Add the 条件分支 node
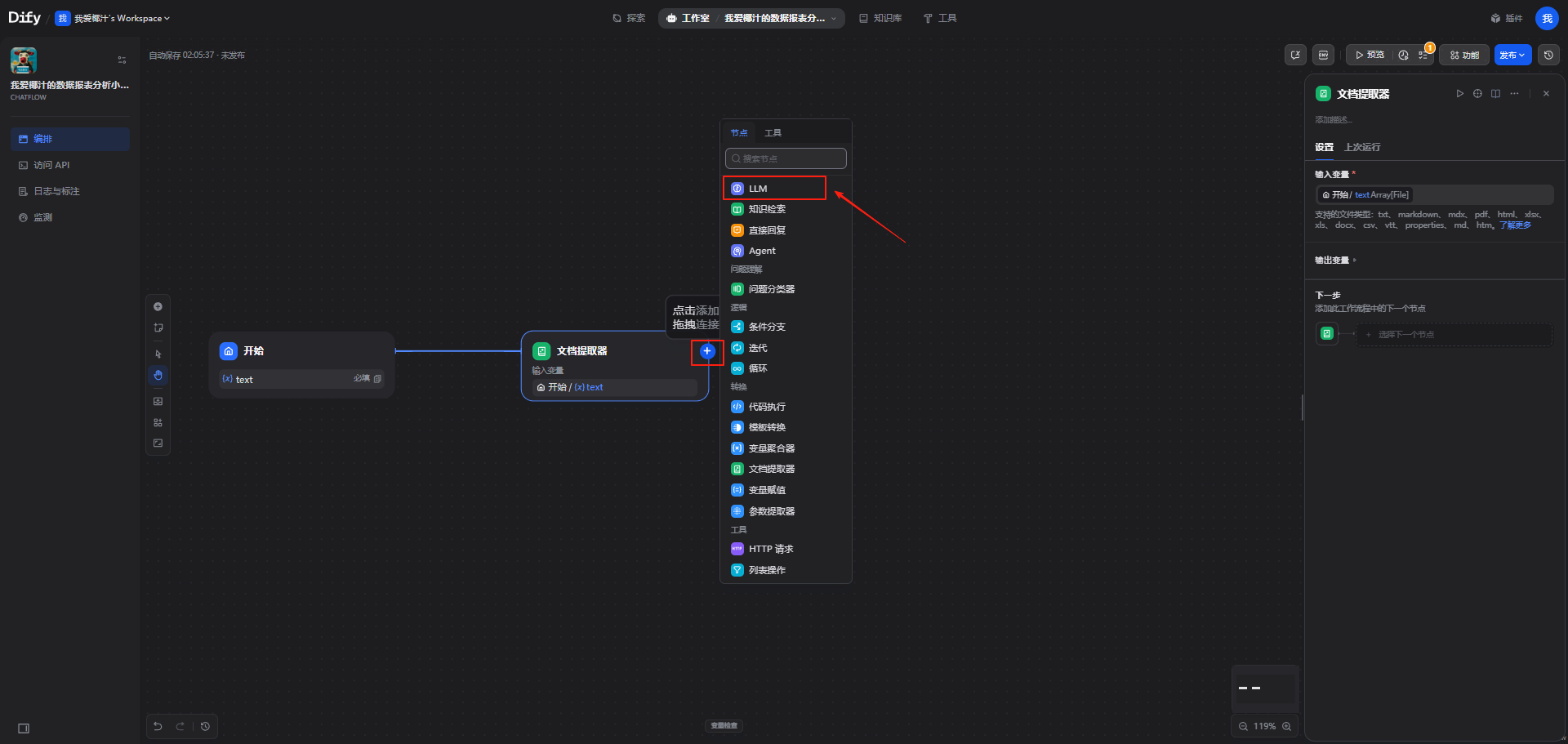This screenshot has width=1568, height=744. coord(786,327)
